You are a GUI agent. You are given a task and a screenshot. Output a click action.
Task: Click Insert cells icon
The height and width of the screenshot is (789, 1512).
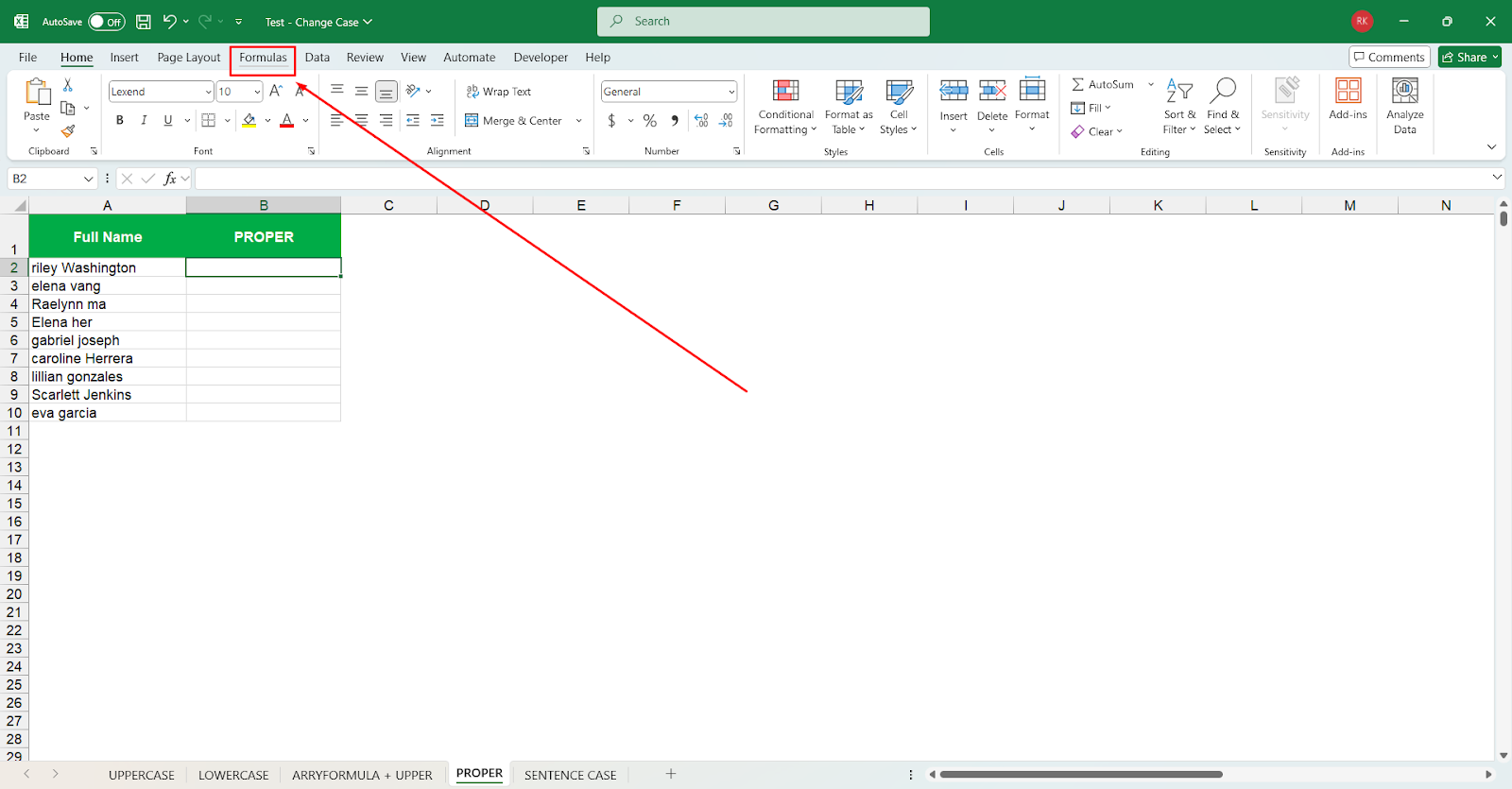(954, 91)
